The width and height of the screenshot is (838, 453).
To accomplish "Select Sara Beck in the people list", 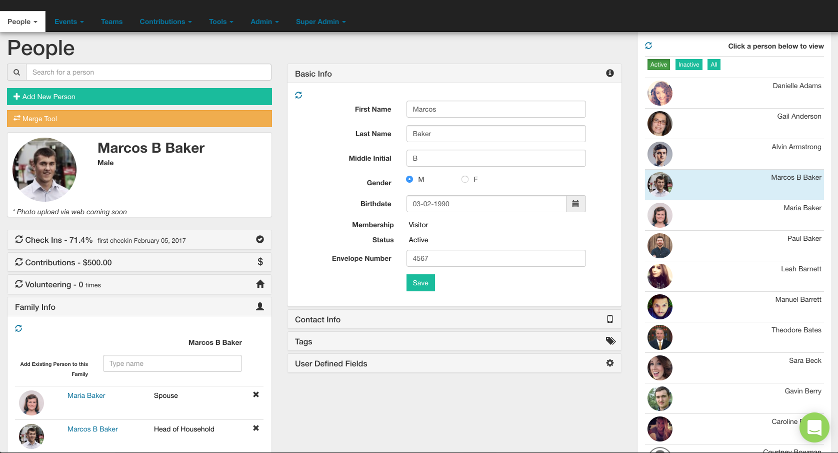I will (734, 368).
